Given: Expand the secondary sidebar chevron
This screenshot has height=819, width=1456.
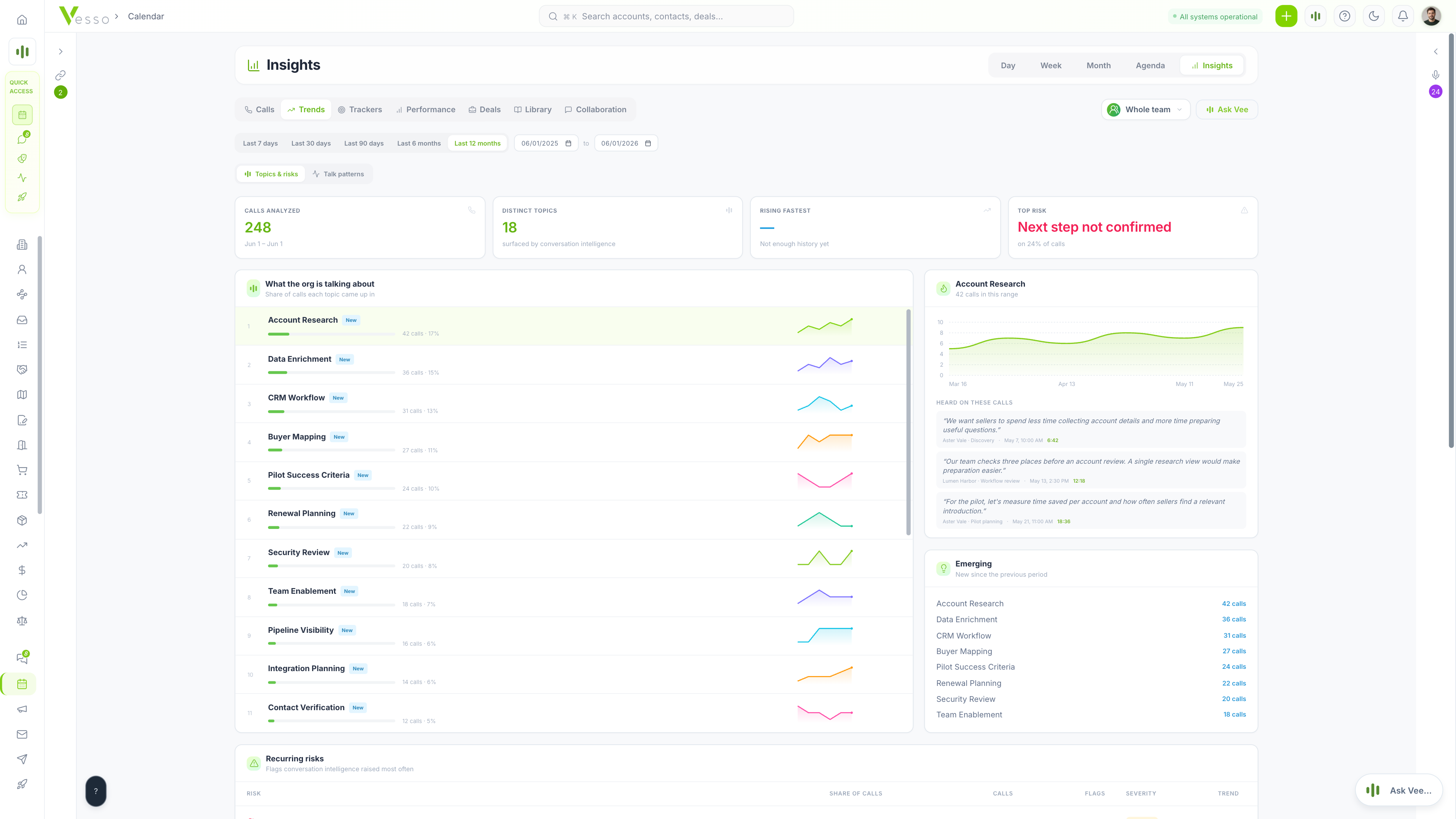Looking at the screenshot, I should point(61,52).
